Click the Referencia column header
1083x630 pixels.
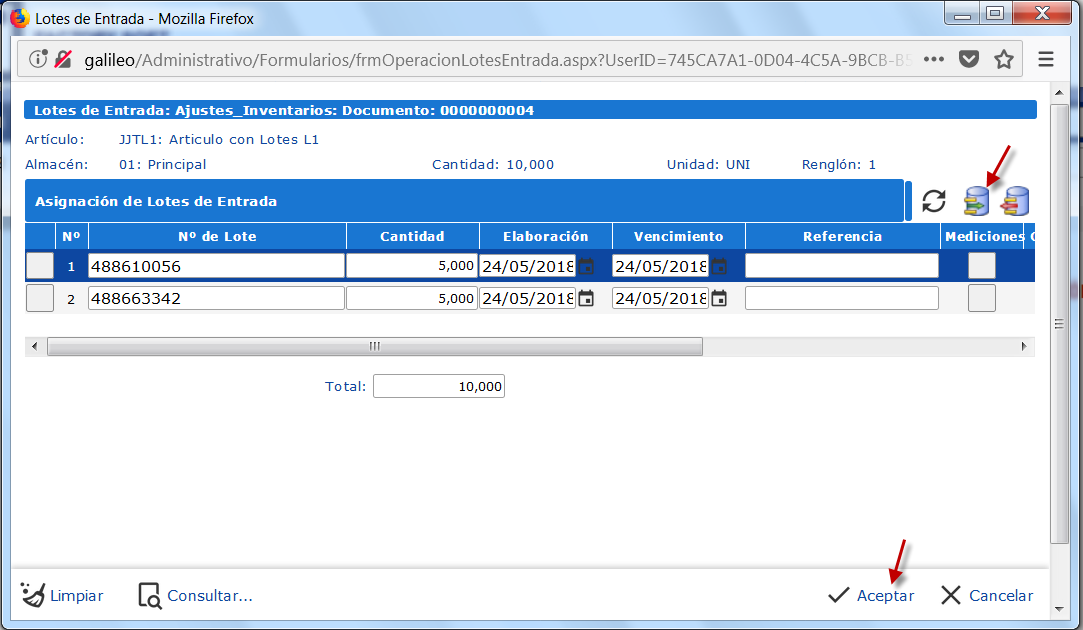tap(843, 236)
